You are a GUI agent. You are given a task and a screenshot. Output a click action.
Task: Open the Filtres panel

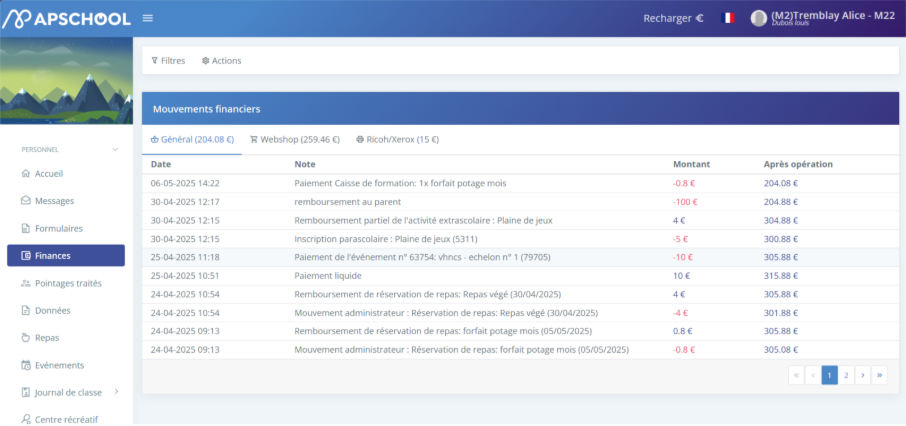click(x=168, y=61)
